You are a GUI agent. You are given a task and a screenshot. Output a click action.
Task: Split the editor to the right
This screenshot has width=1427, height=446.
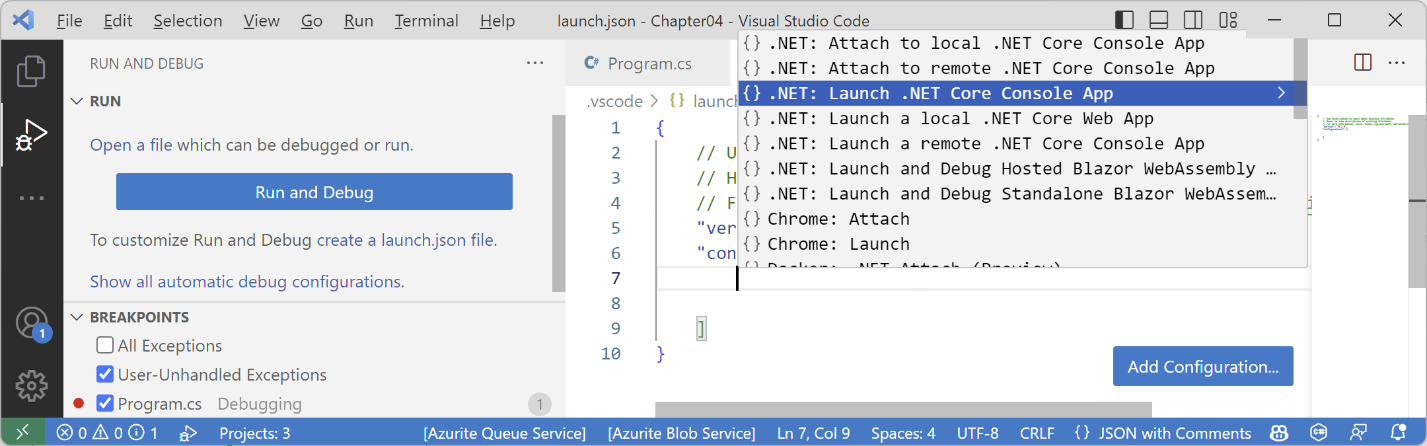(1362, 63)
